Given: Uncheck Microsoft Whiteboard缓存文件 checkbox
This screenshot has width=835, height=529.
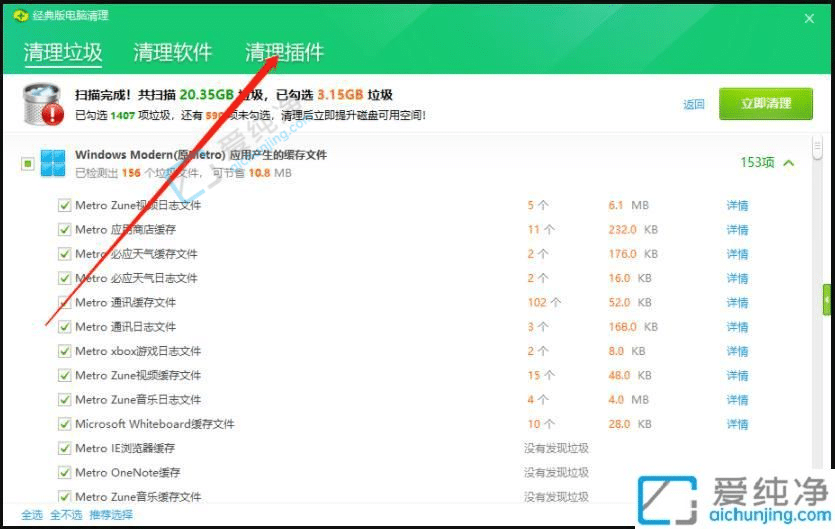Looking at the screenshot, I should click(x=64, y=424).
